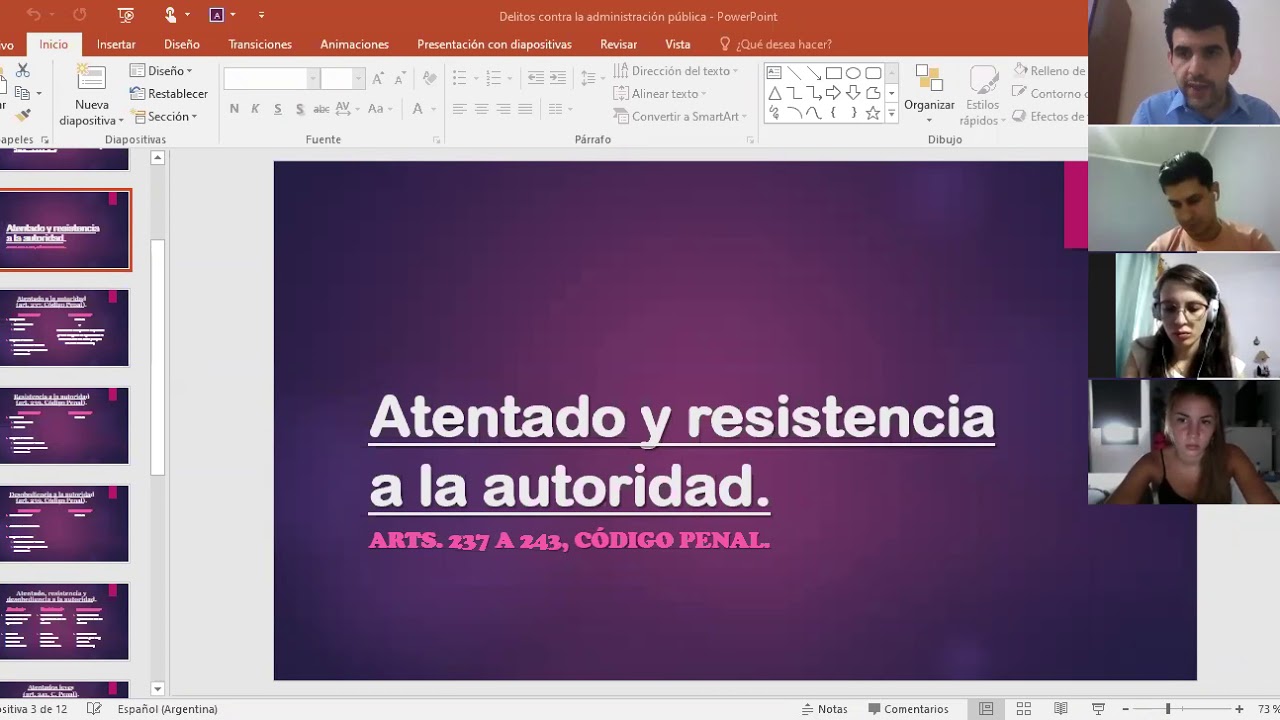
Task: Switch to Reading view
Action: click(x=1061, y=709)
